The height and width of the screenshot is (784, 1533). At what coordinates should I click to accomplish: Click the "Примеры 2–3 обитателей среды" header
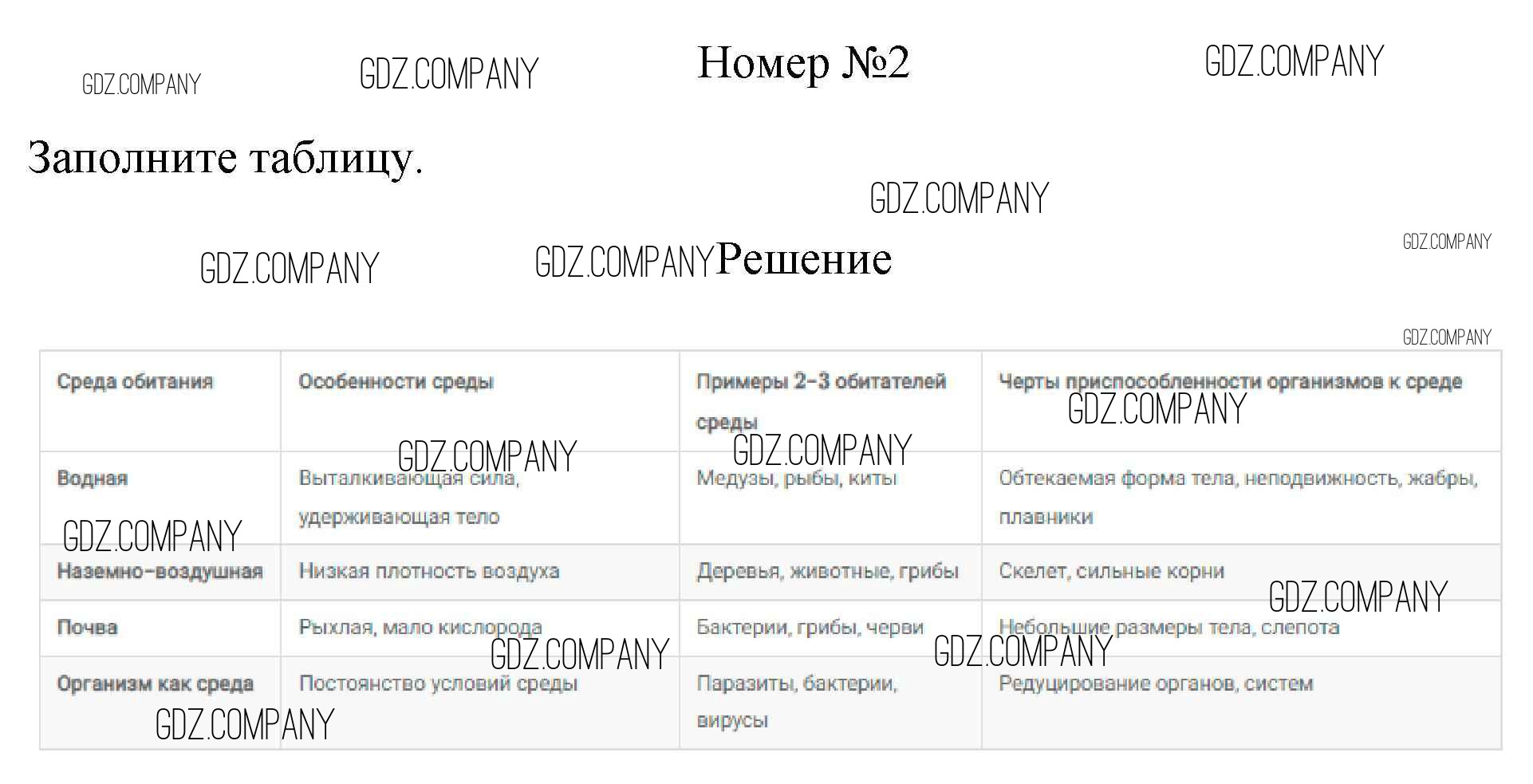(x=821, y=400)
